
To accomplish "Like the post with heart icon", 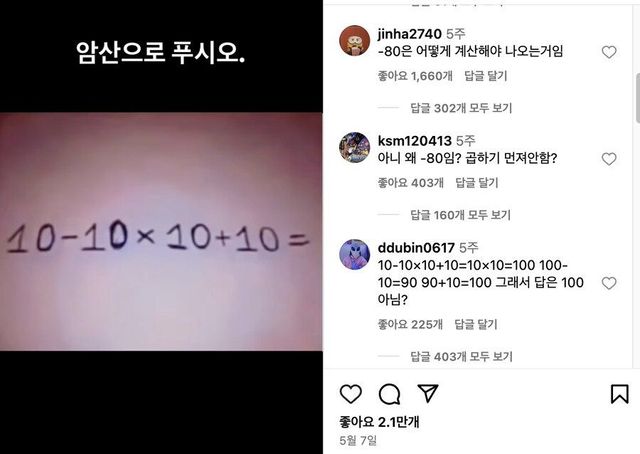I will [x=351, y=394].
